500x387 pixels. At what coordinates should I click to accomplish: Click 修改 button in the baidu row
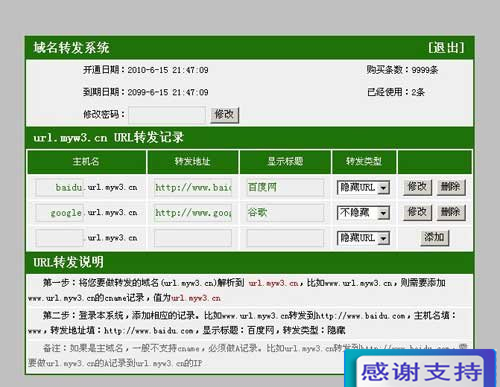click(x=417, y=187)
